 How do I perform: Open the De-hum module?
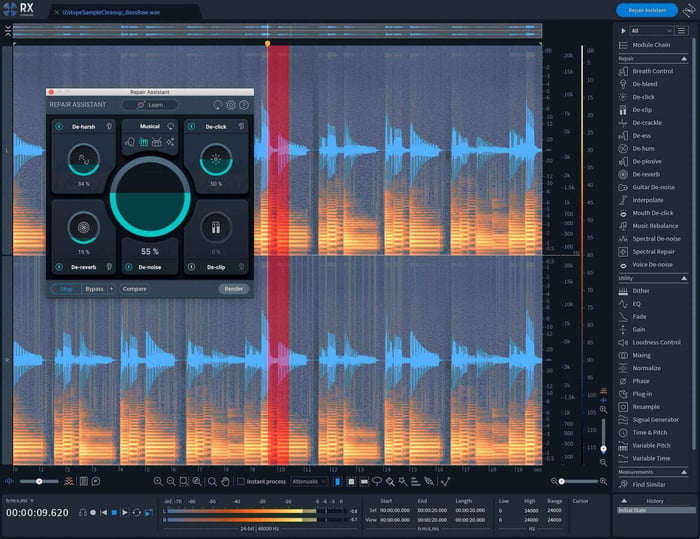[x=637, y=149]
